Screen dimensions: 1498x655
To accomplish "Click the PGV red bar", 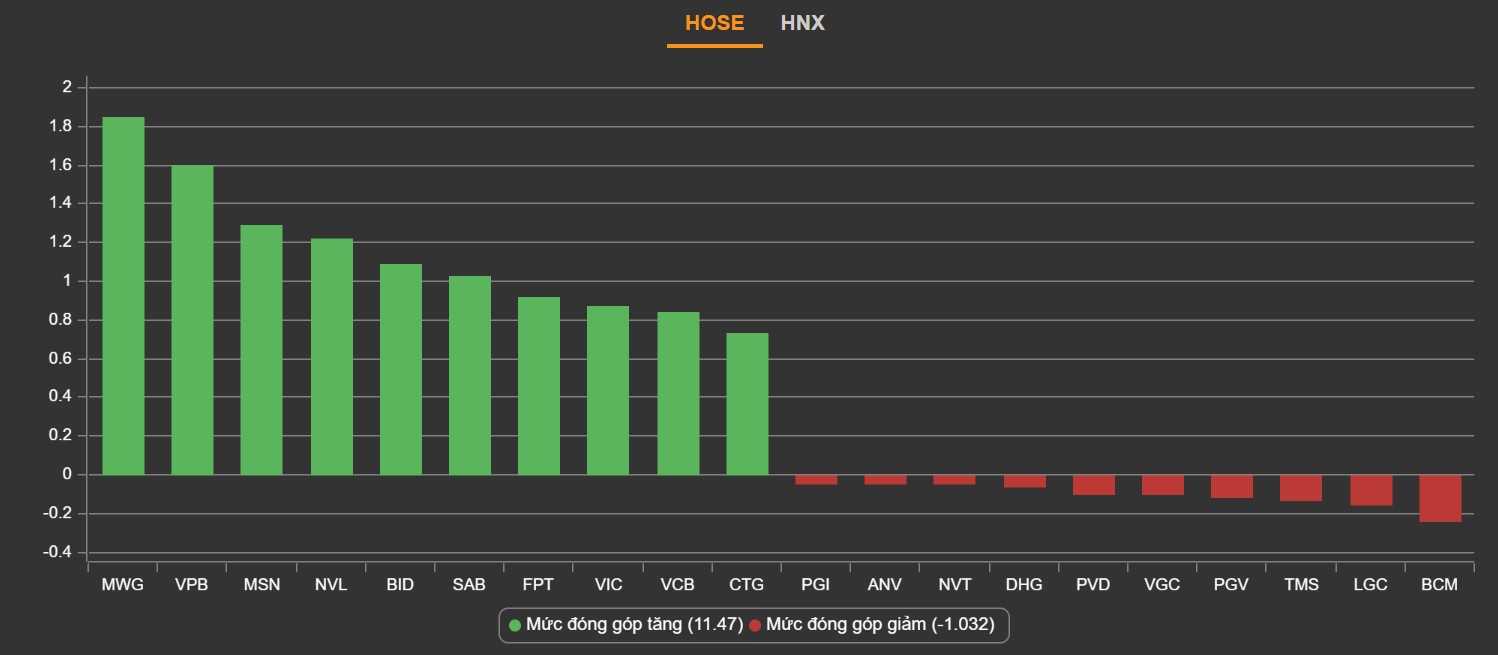I will (1232, 486).
